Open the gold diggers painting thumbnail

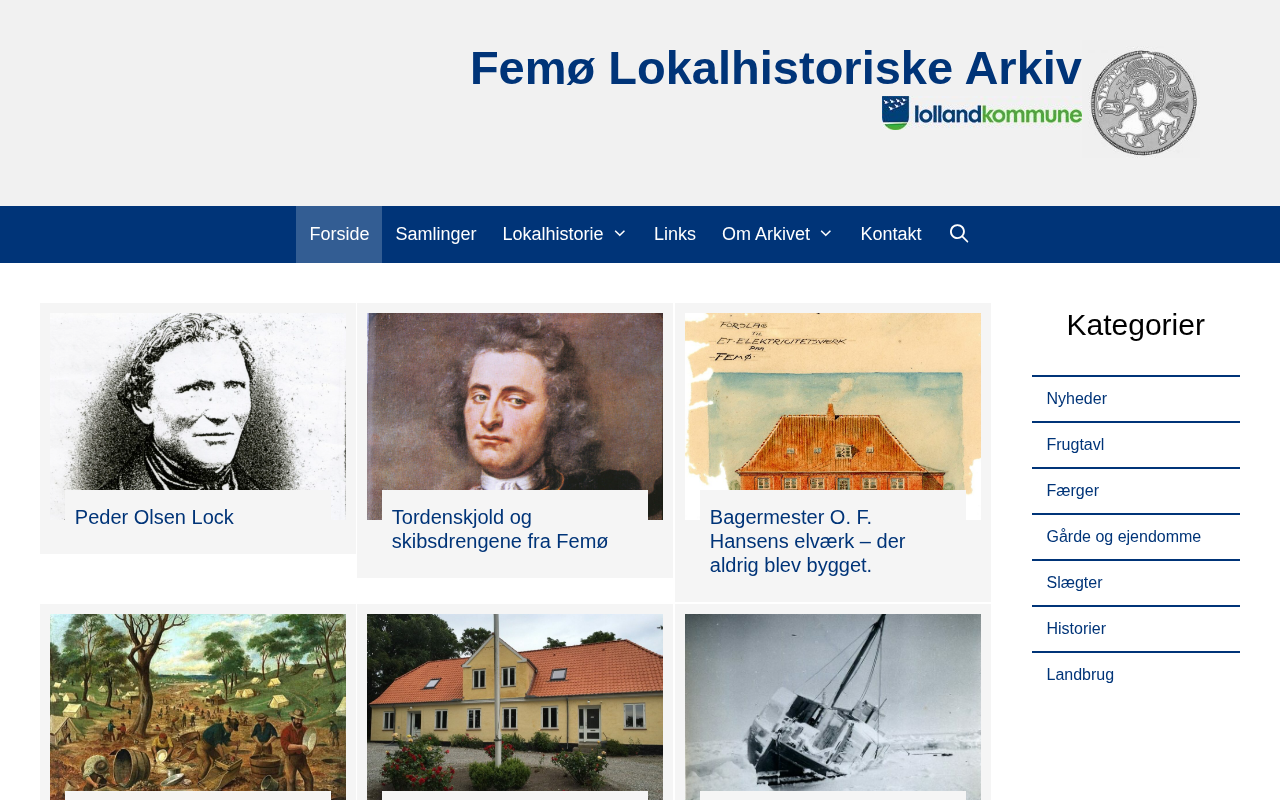click(x=198, y=706)
